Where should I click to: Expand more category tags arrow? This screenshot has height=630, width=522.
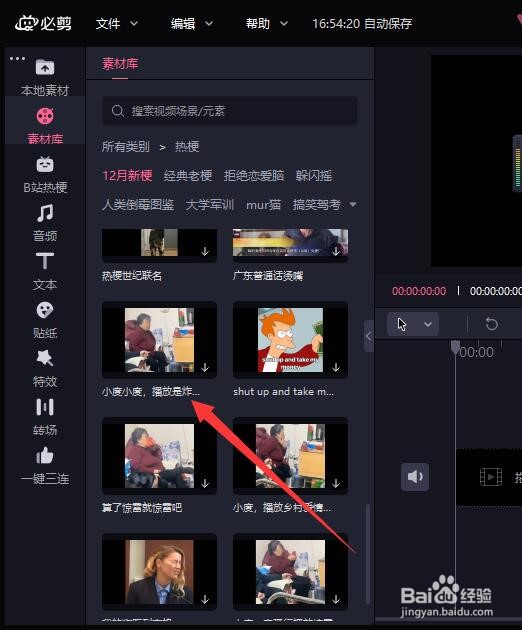pos(353,205)
